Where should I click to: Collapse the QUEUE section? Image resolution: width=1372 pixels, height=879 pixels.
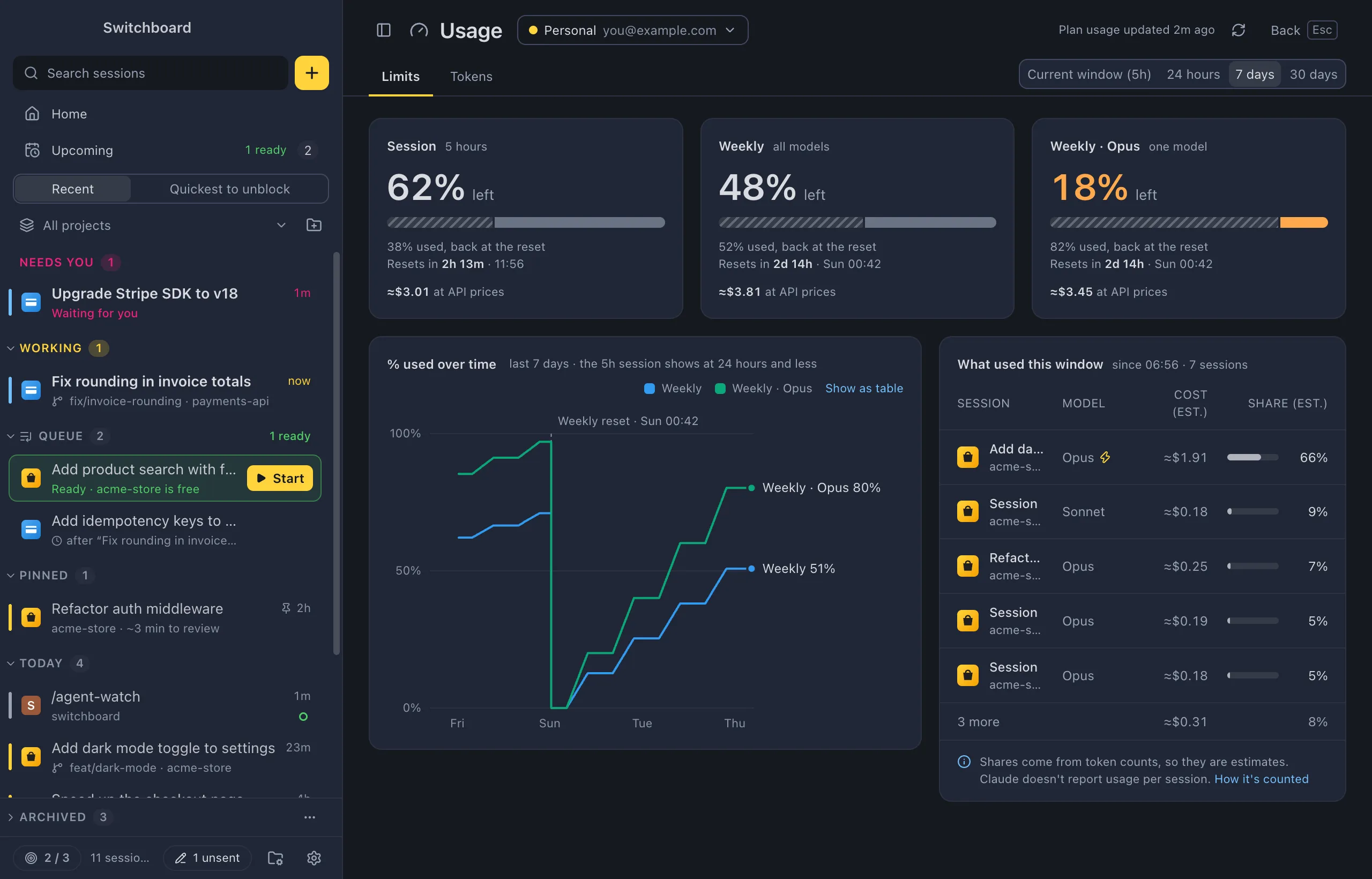tap(10, 436)
